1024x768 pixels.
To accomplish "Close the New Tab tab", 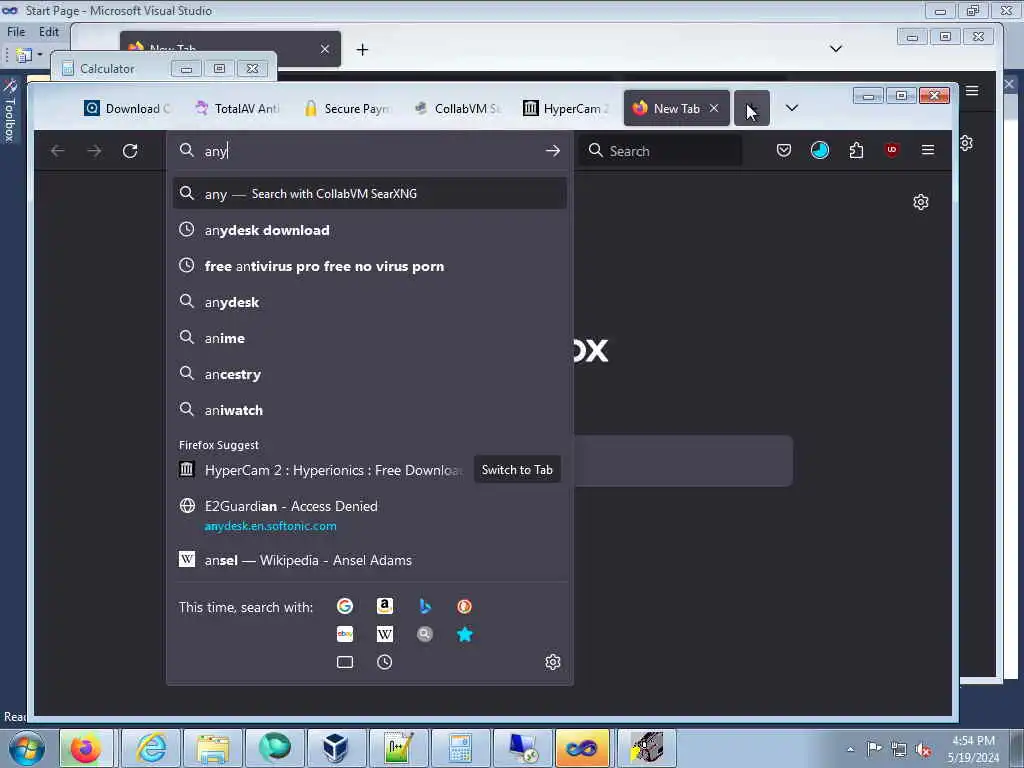I will tap(714, 108).
